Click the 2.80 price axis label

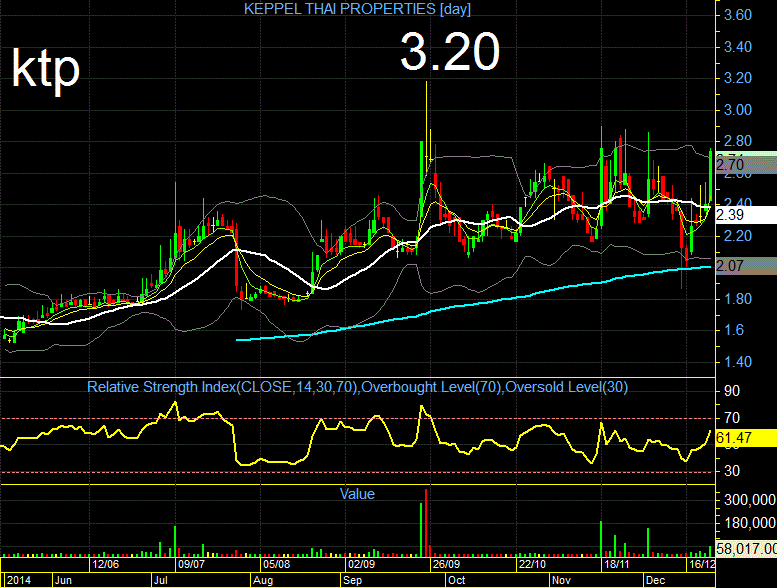click(738, 141)
